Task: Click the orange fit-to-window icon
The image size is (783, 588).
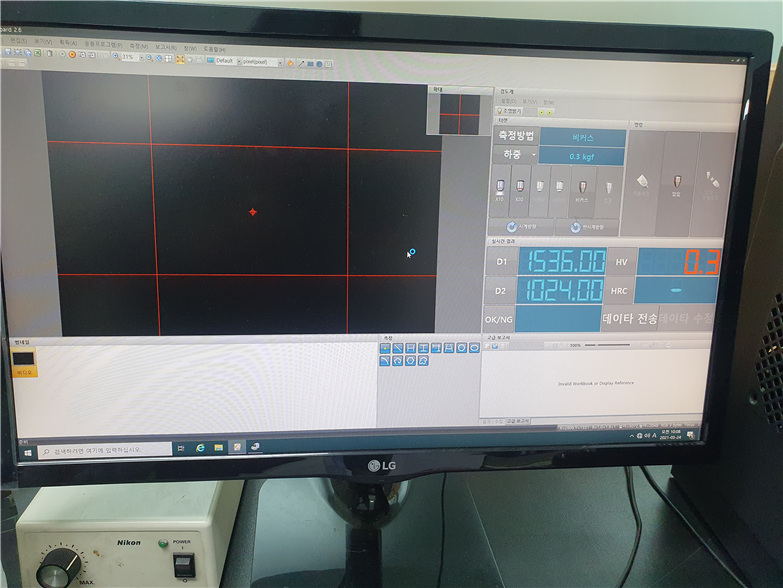Action: coord(180,59)
